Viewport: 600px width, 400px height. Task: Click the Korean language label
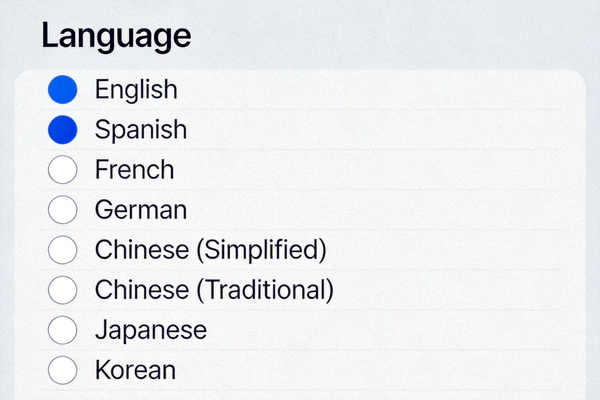pos(135,370)
